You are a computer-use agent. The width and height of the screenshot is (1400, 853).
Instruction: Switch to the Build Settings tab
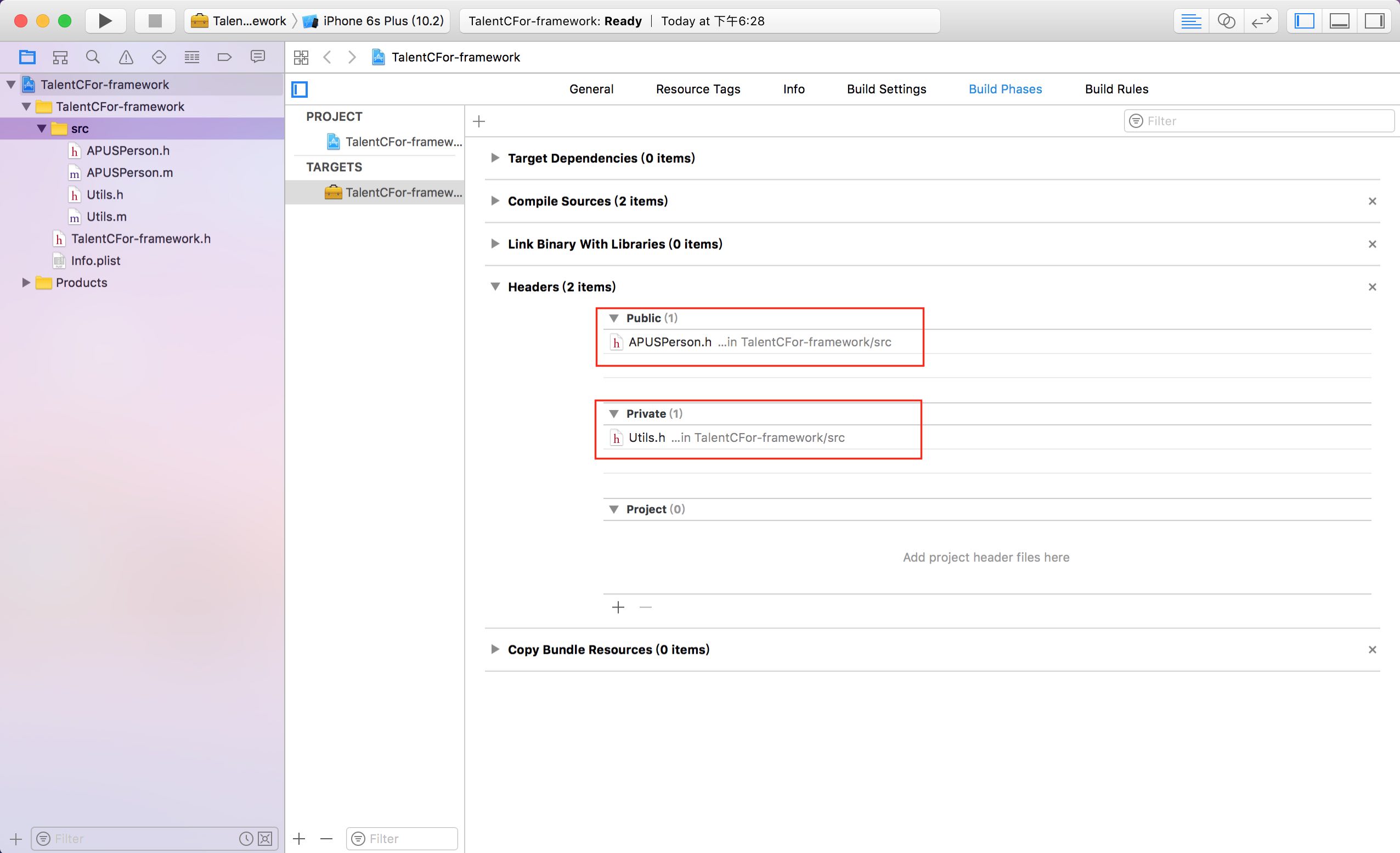(x=886, y=89)
